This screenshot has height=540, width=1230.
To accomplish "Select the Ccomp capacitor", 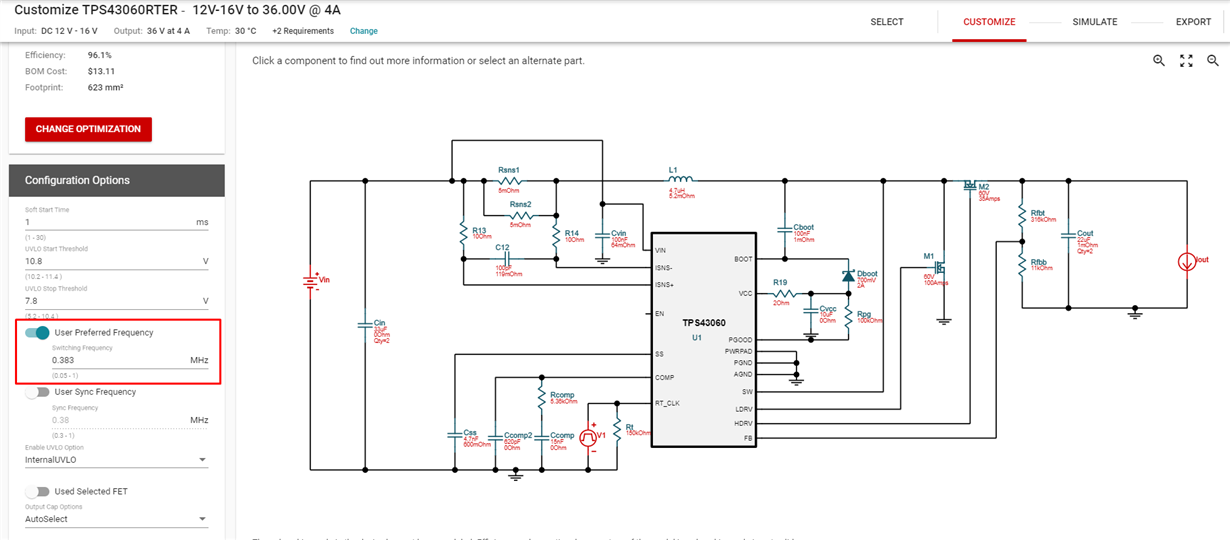I will [541, 436].
